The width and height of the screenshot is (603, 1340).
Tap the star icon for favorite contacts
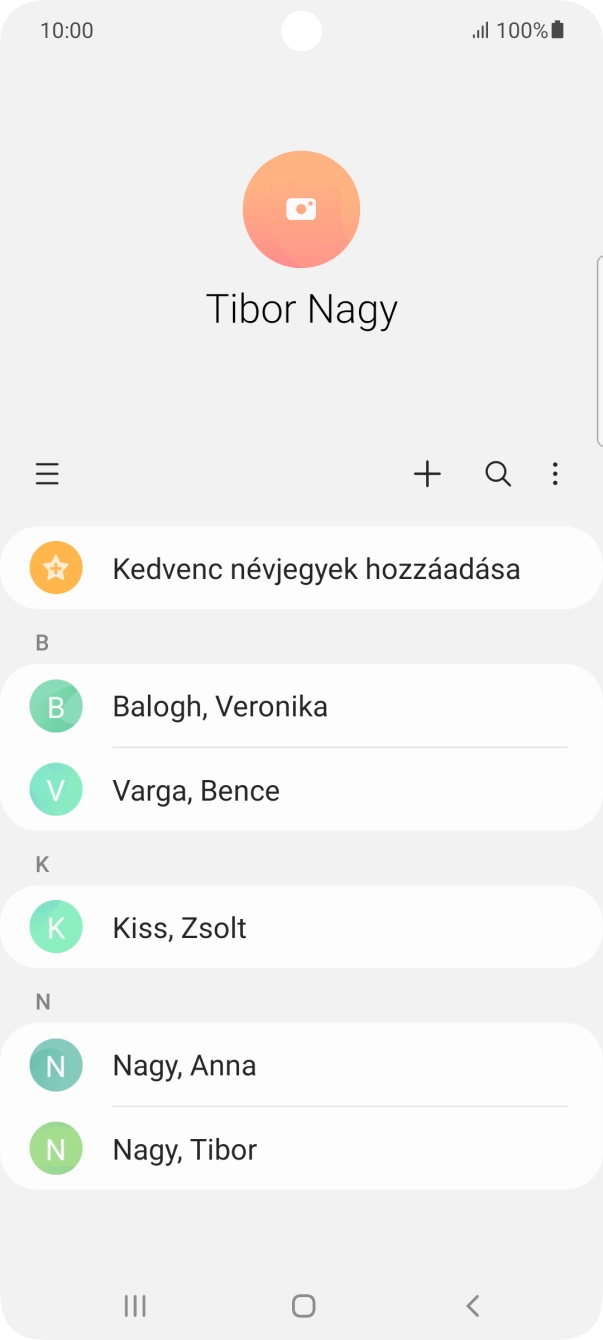pyautogui.click(x=56, y=567)
